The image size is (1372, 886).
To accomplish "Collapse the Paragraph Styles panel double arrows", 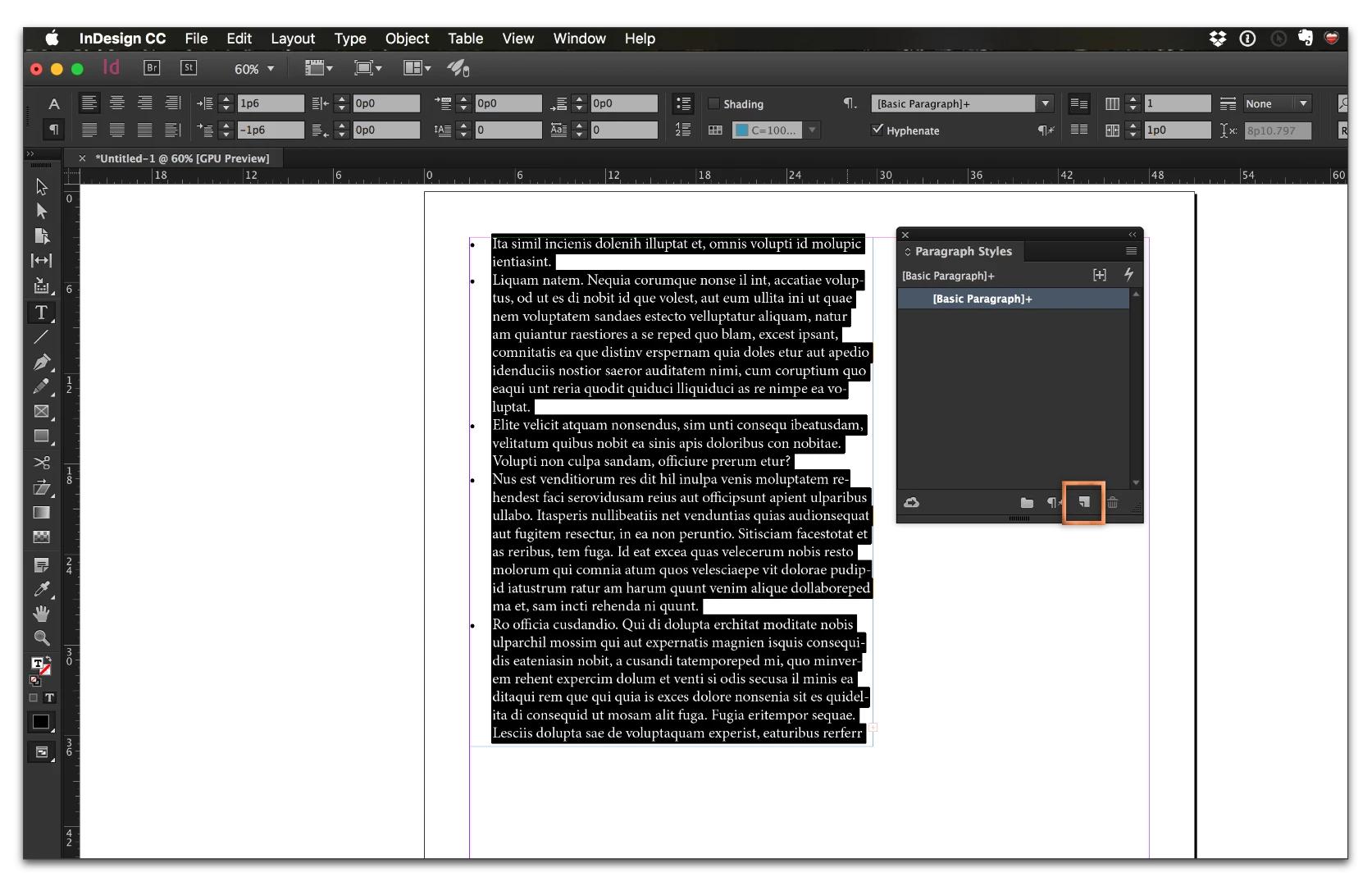I will pos(1133,235).
